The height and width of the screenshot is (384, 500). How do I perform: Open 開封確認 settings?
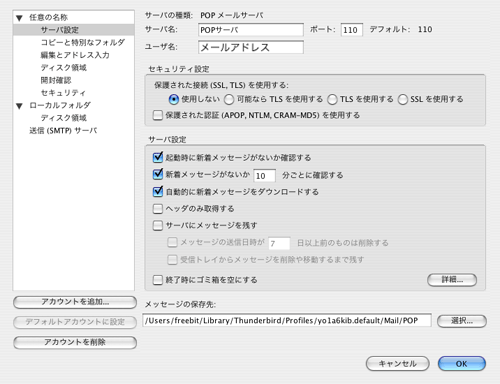pos(56,80)
